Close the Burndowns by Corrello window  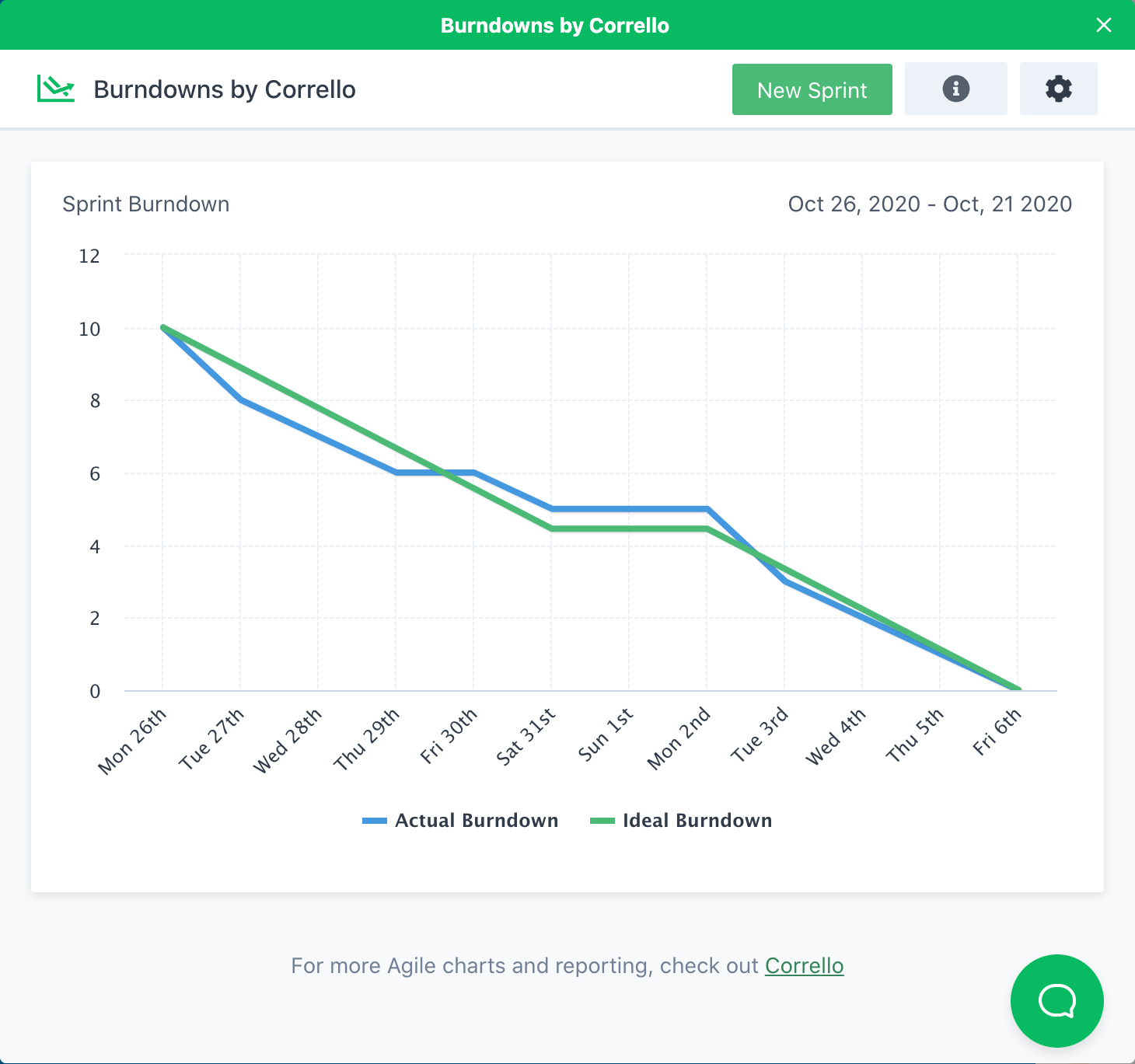pyautogui.click(x=1104, y=24)
